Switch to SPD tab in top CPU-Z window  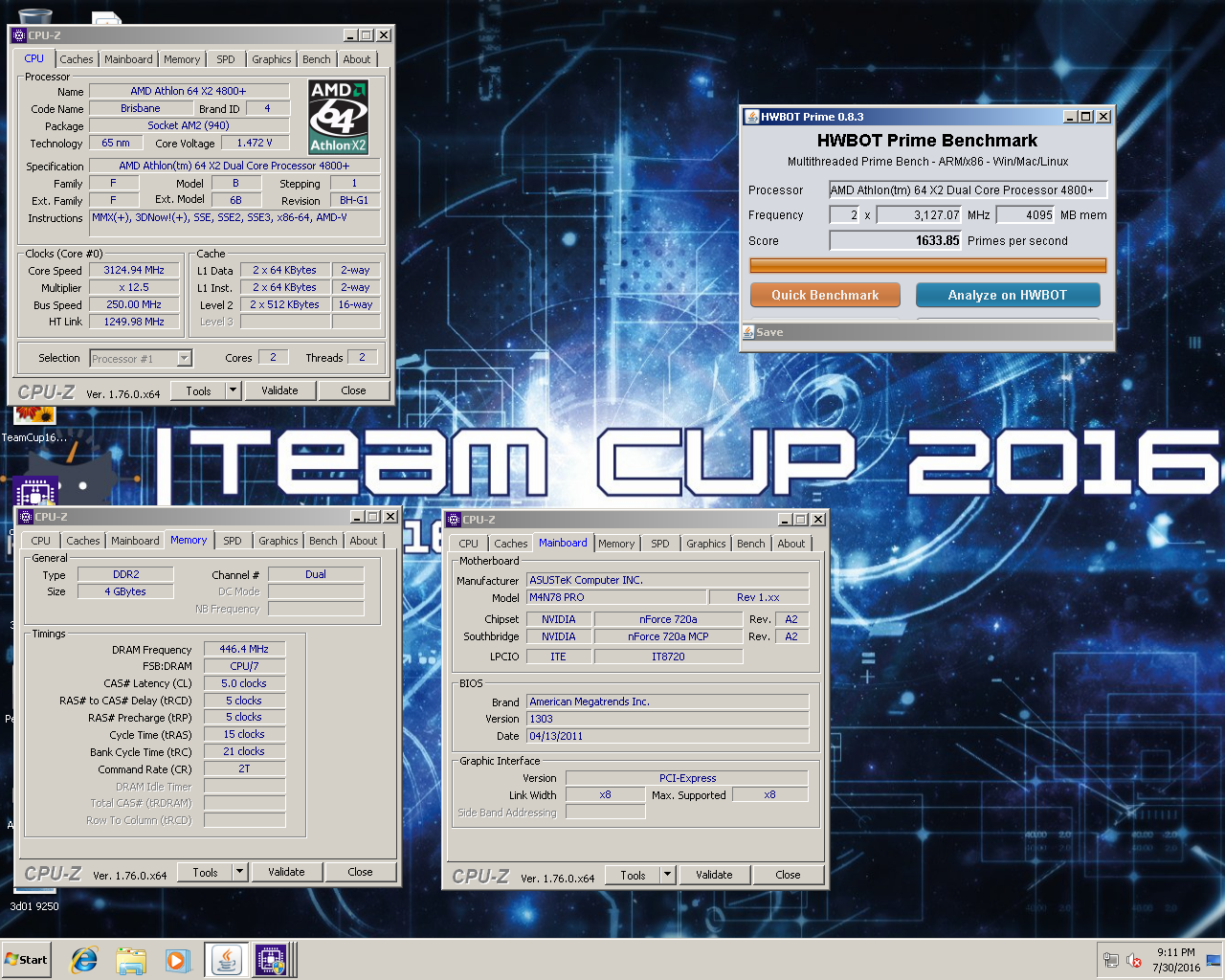pyautogui.click(x=225, y=59)
